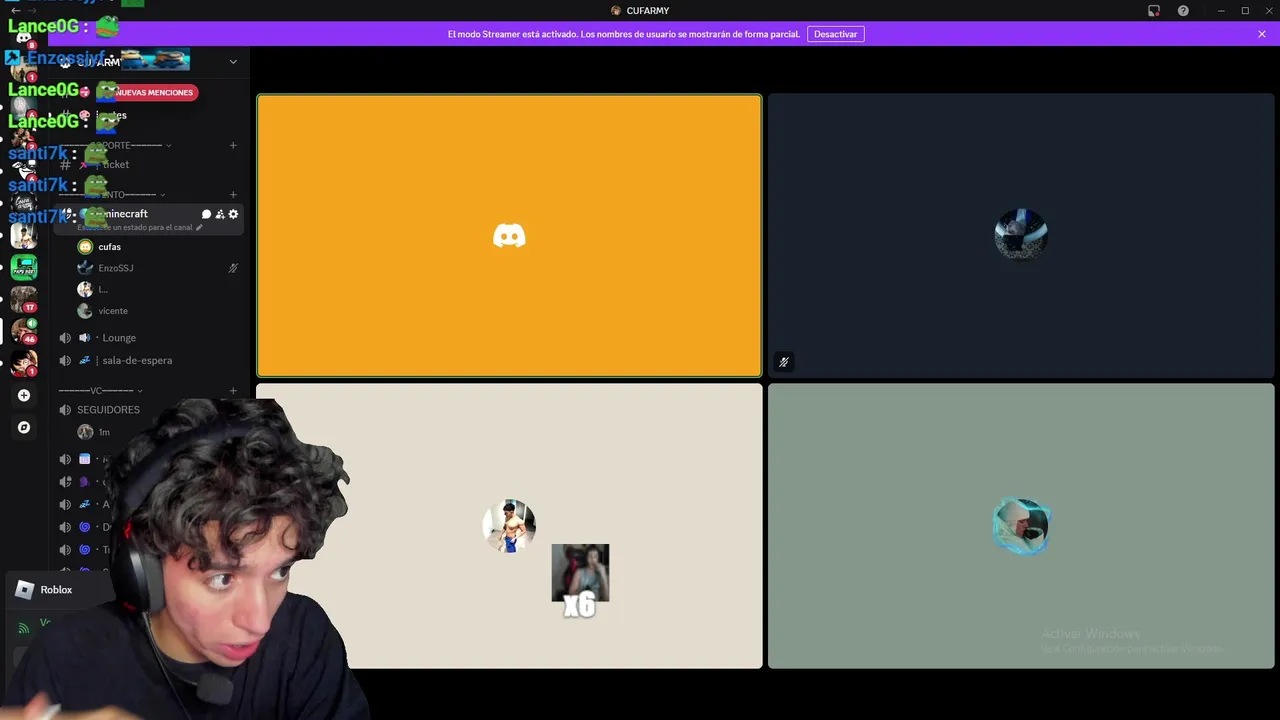Open server icon with 46 badge
The height and width of the screenshot is (720, 1280).
coord(24,331)
